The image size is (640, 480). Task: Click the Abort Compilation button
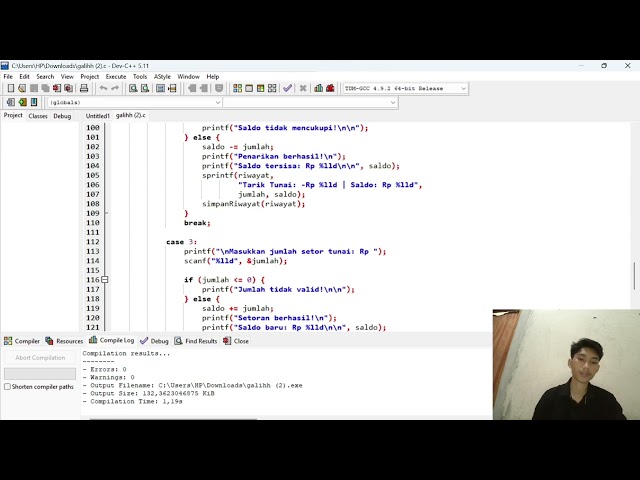click(x=40, y=358)
